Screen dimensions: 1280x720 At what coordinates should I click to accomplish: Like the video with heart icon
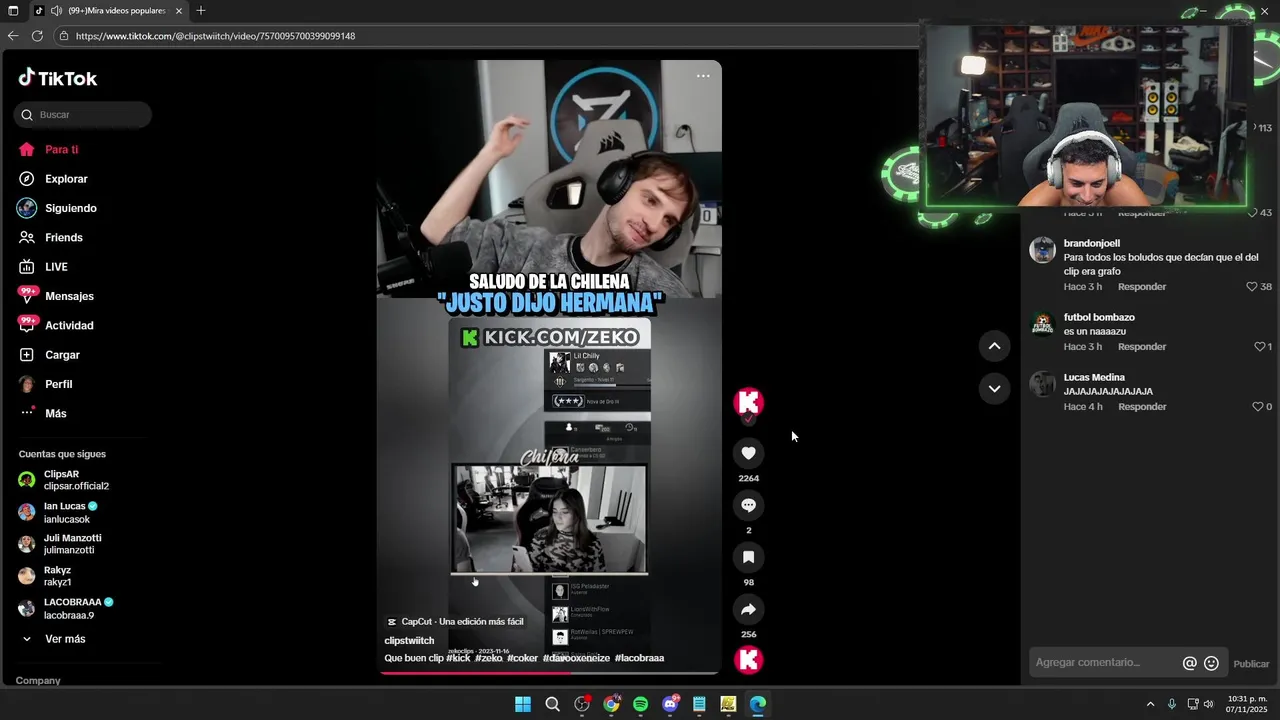[x=748, y=453]
